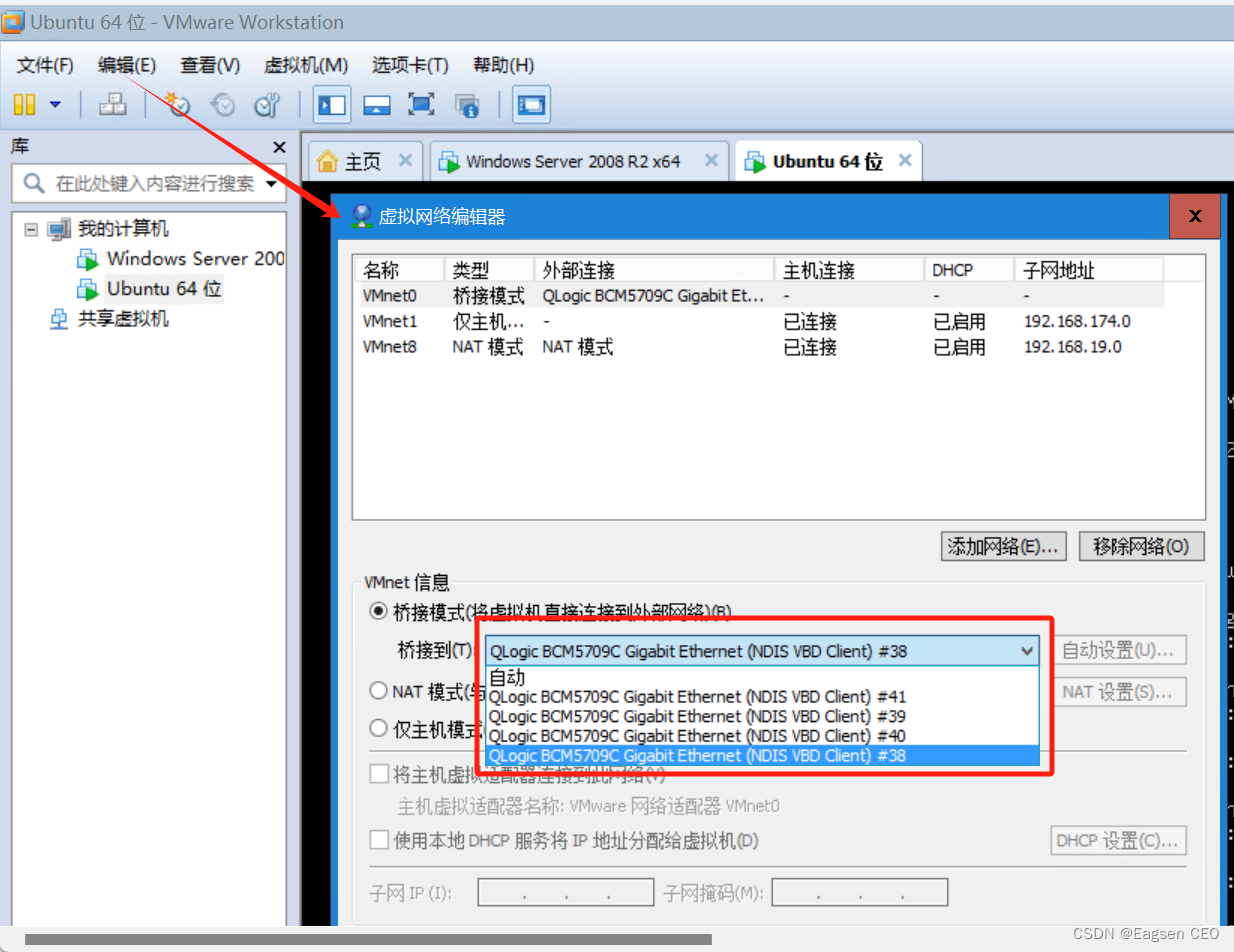
Task: Click the Unity mode toolbar icon
Action: pyautogui.click(x=467, y=104)
